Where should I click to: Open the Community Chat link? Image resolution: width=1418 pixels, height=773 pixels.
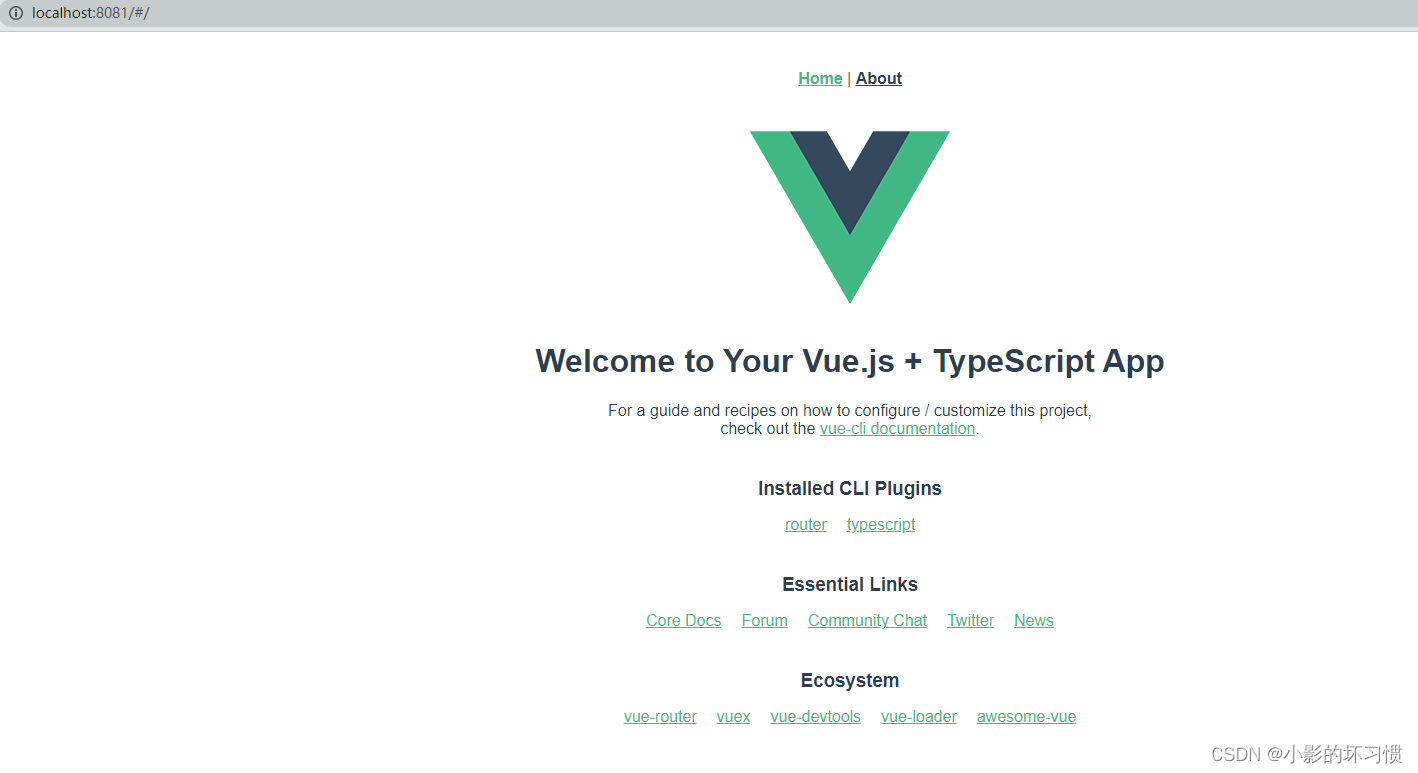866,620
